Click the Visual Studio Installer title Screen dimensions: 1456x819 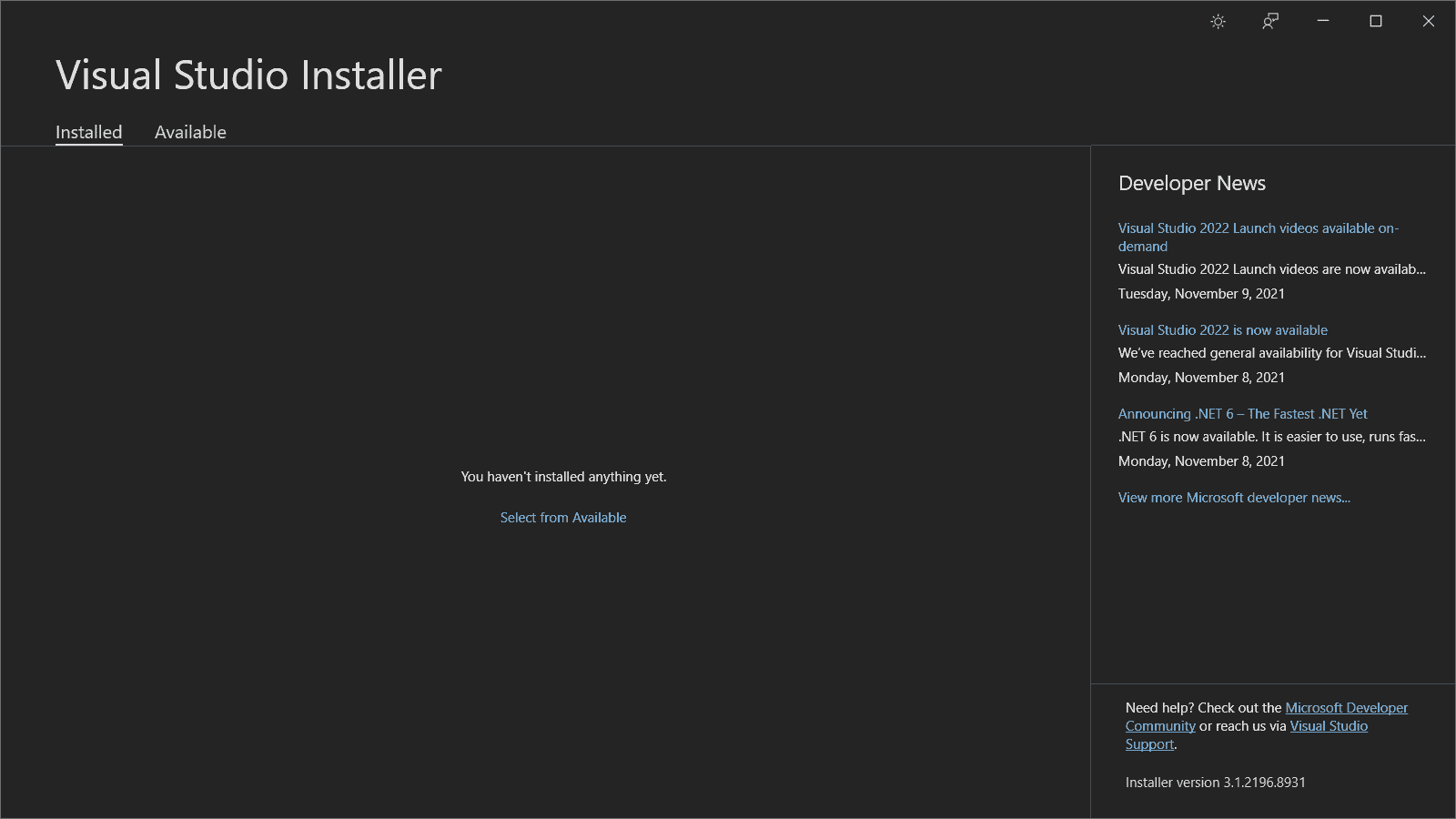click(248, 76)
